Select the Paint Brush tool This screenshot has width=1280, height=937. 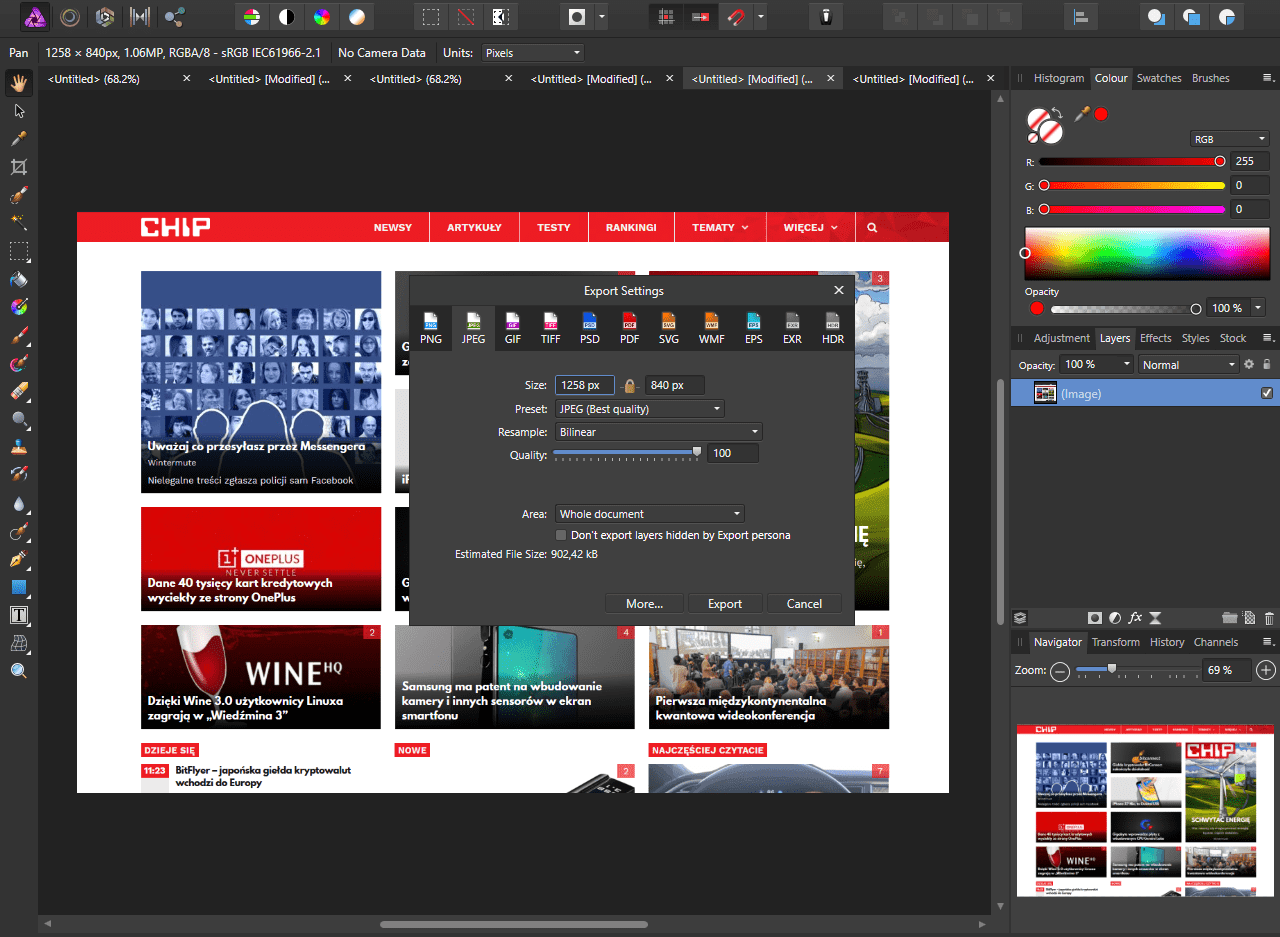coord(18,335)
